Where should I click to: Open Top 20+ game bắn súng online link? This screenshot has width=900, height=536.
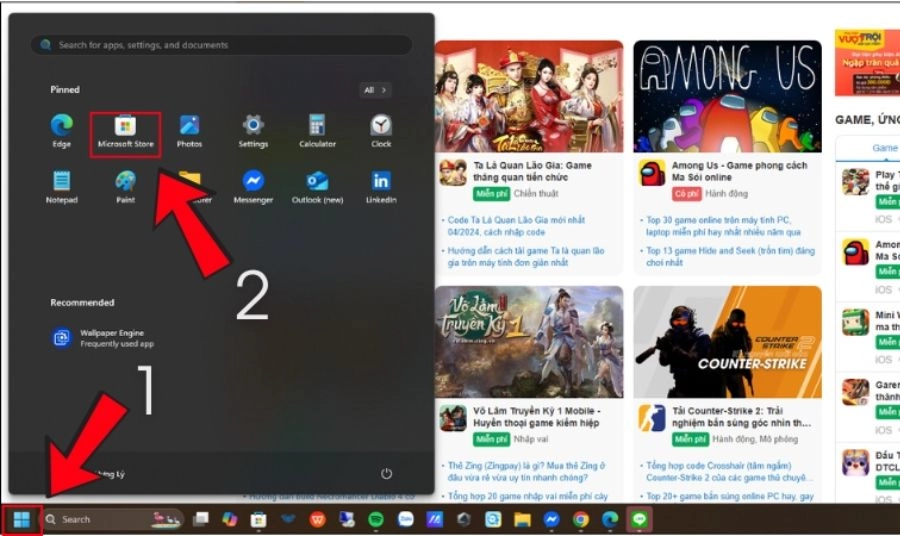[730, 496]
